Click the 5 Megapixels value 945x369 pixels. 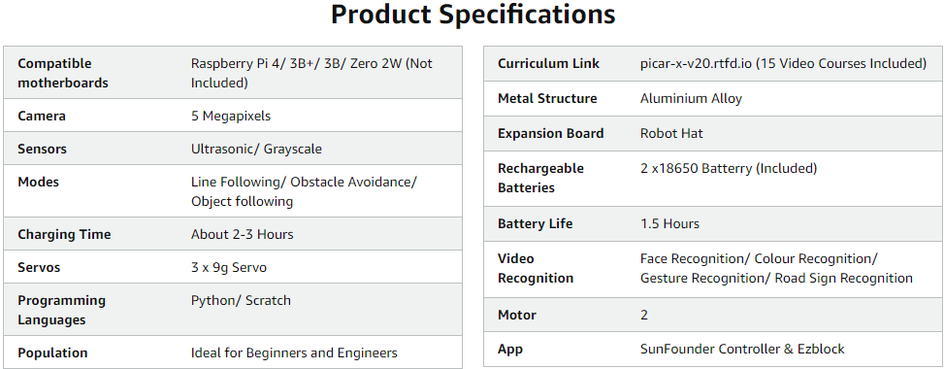pyautogui.click(x=231, y=116)
